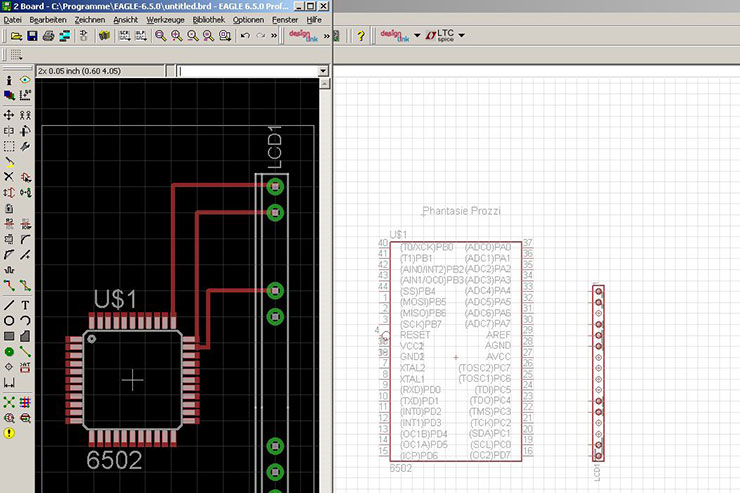Open the Hilfe menu
This screenshot has width=740, height=493.
(x=314, y=20)
